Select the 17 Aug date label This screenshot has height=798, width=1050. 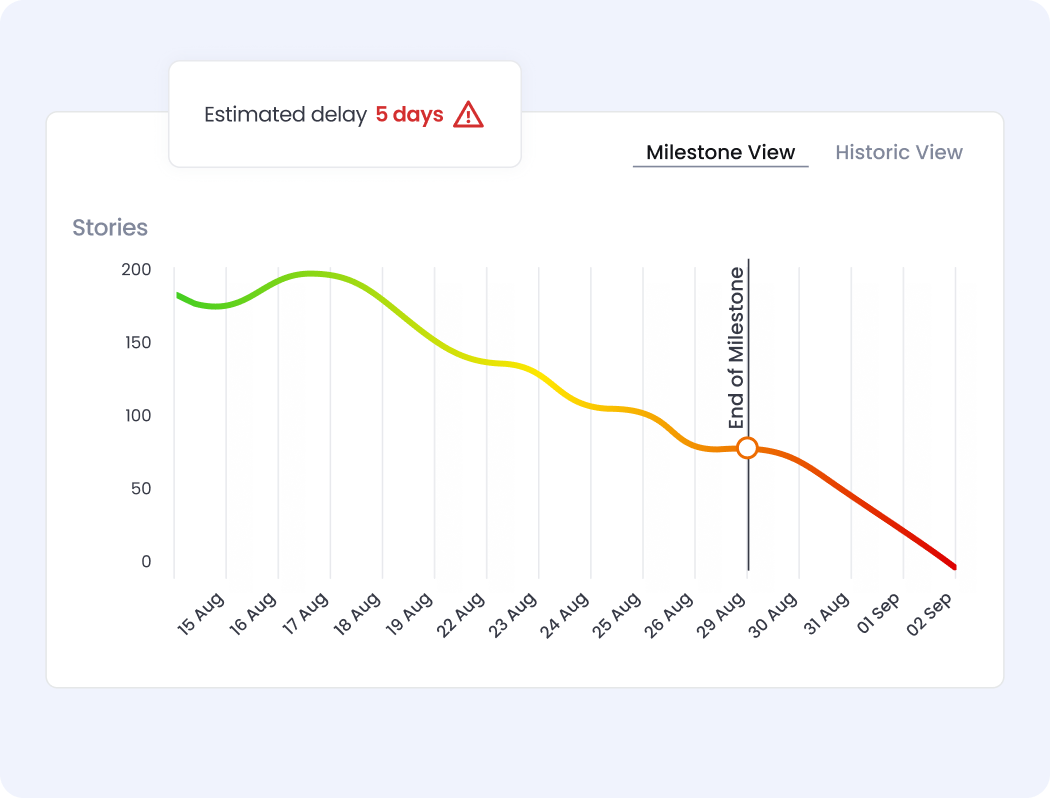[x=305, y=613]
